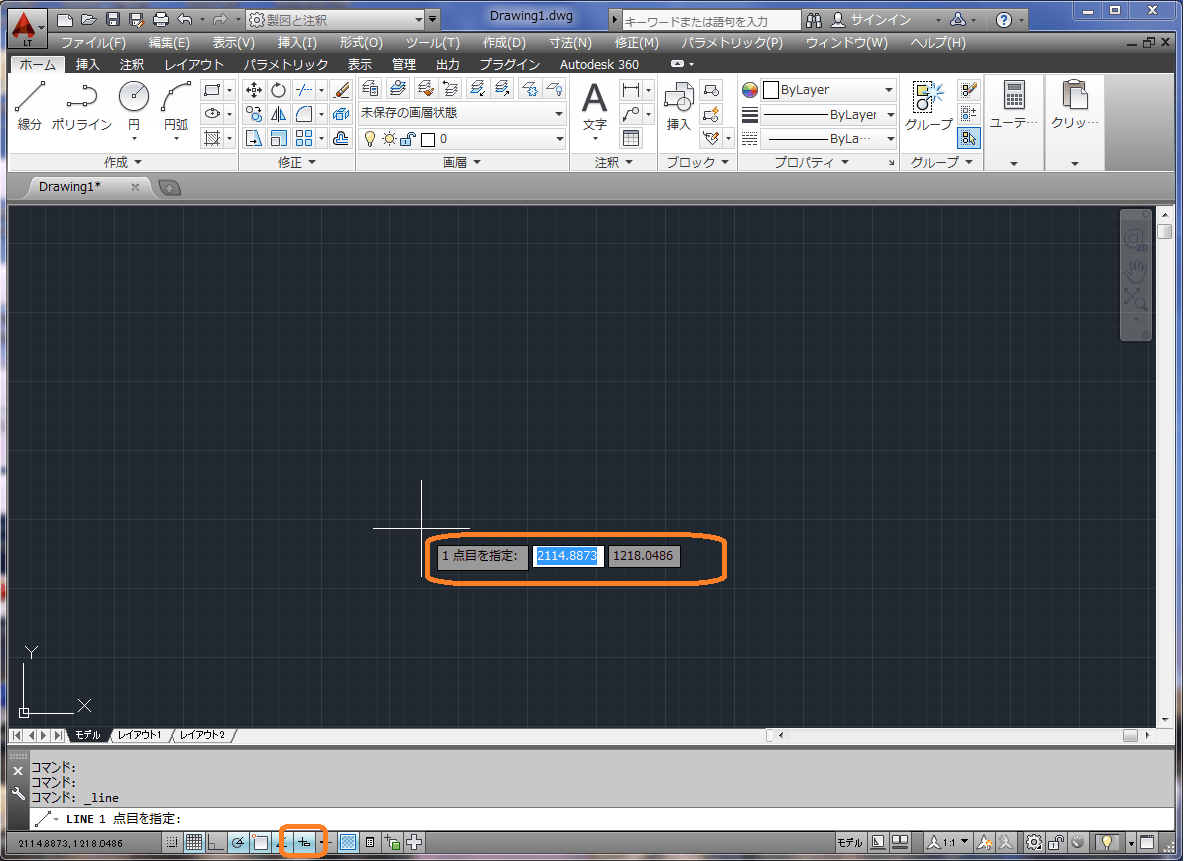Open the ByLayer color dropdown
Viewport: 1184px width, 861px height.
point(828,90)
